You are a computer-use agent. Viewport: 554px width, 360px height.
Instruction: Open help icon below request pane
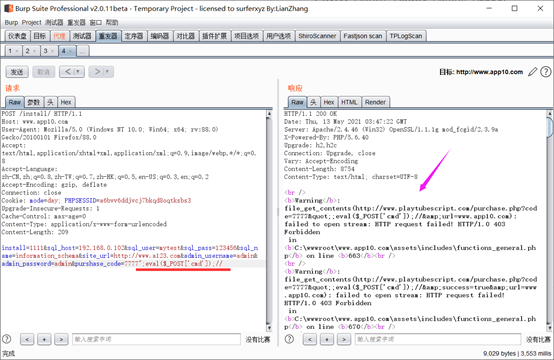click(7, 339)
